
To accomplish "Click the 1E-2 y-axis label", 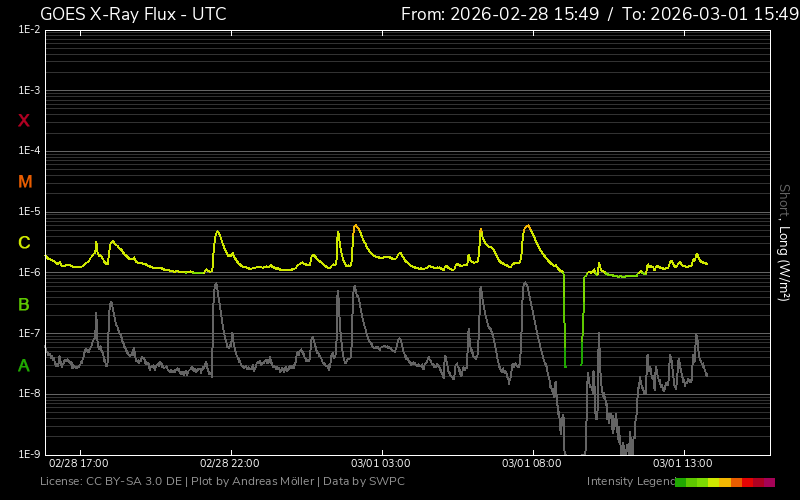I will point(29,30).
